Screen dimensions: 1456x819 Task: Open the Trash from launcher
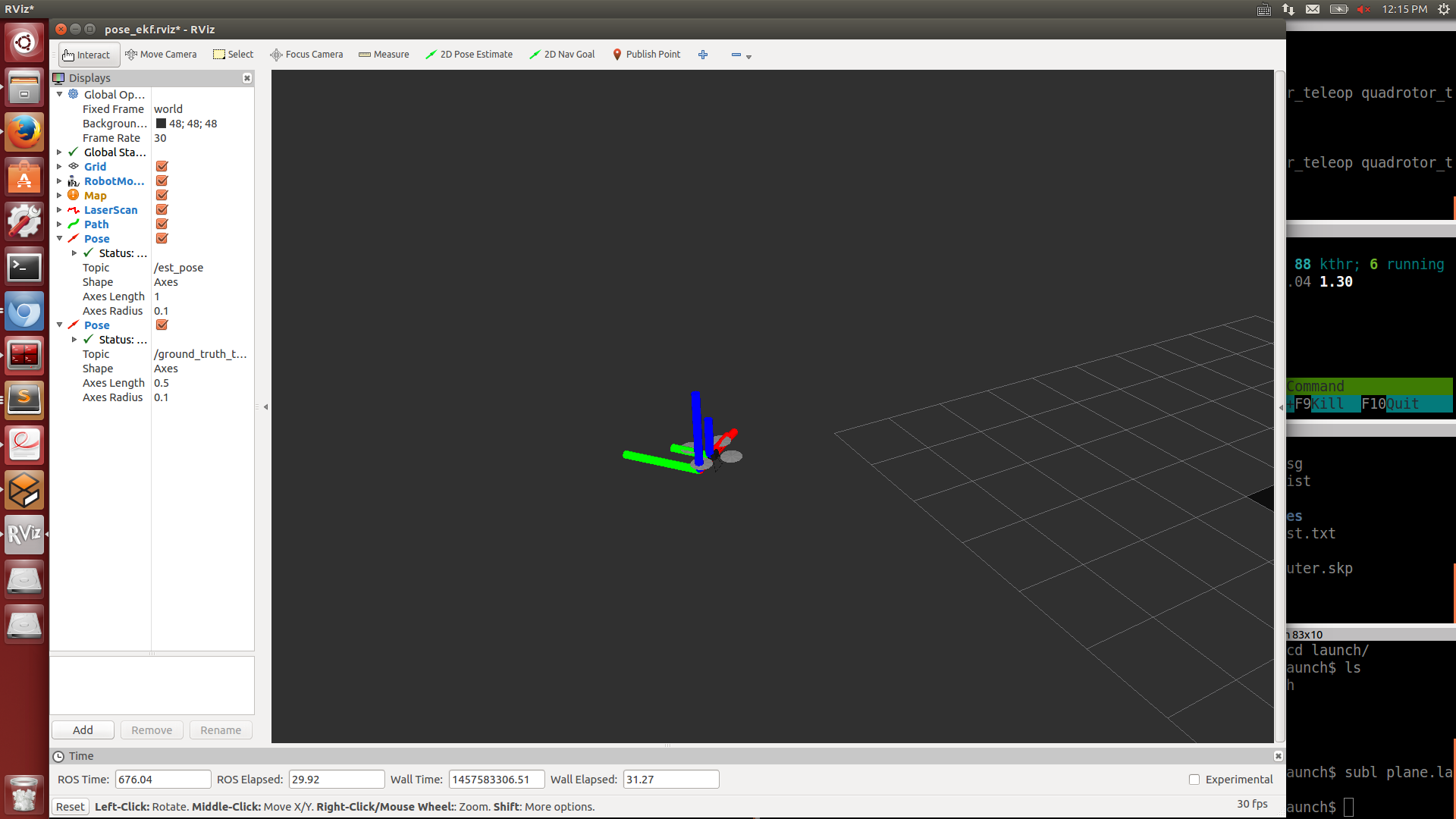click(x=24, y=795)
